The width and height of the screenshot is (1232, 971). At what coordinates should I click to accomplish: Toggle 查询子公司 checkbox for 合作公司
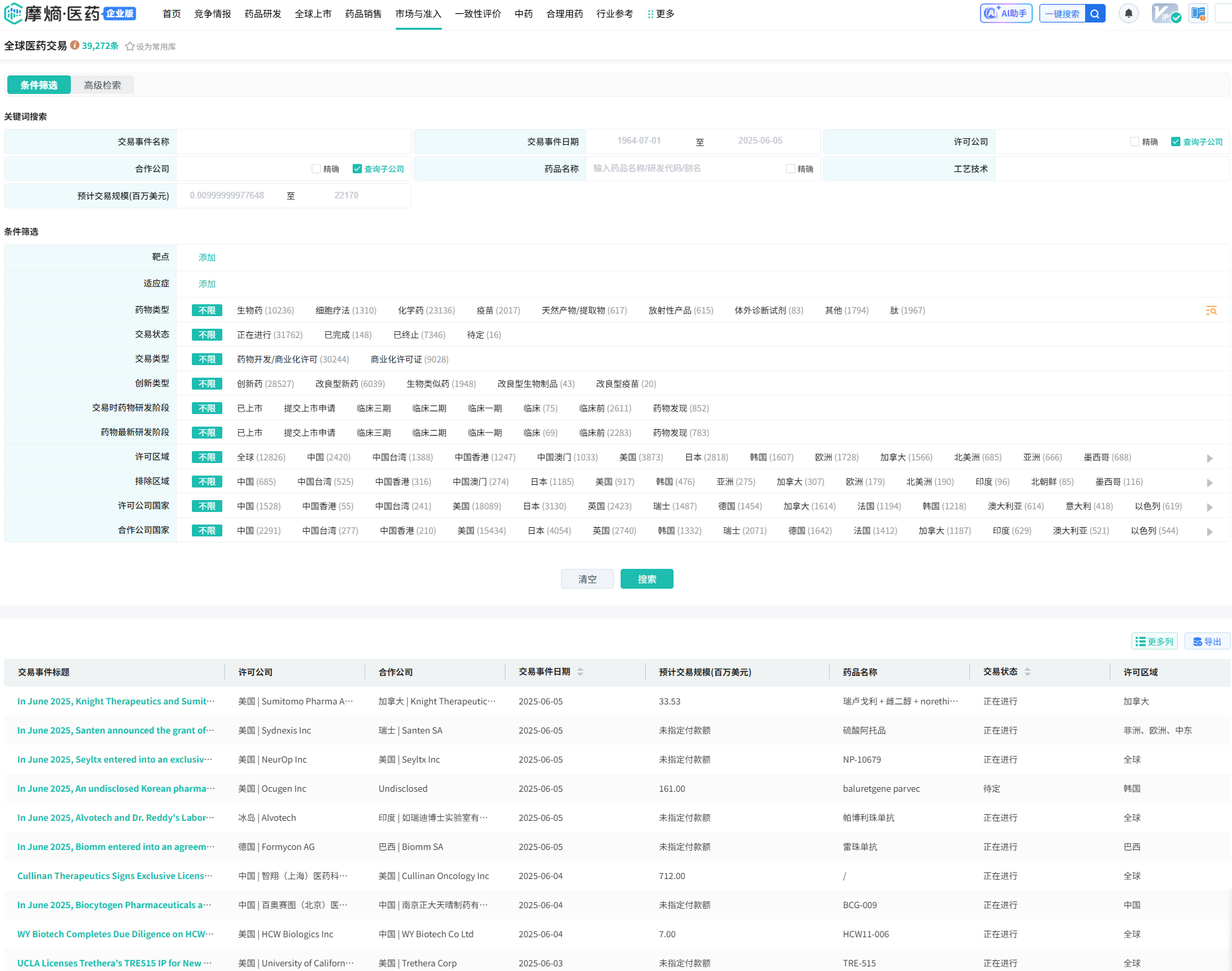pyautogui.click(x=357, y=169)
